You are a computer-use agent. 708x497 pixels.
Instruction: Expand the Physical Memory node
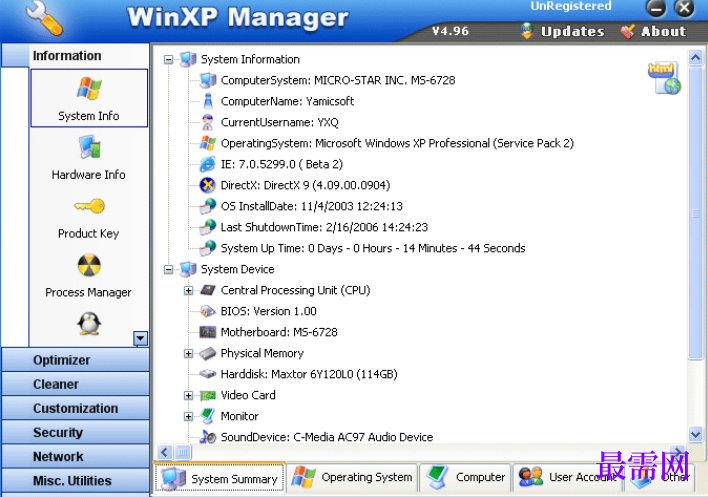(188, 353)
